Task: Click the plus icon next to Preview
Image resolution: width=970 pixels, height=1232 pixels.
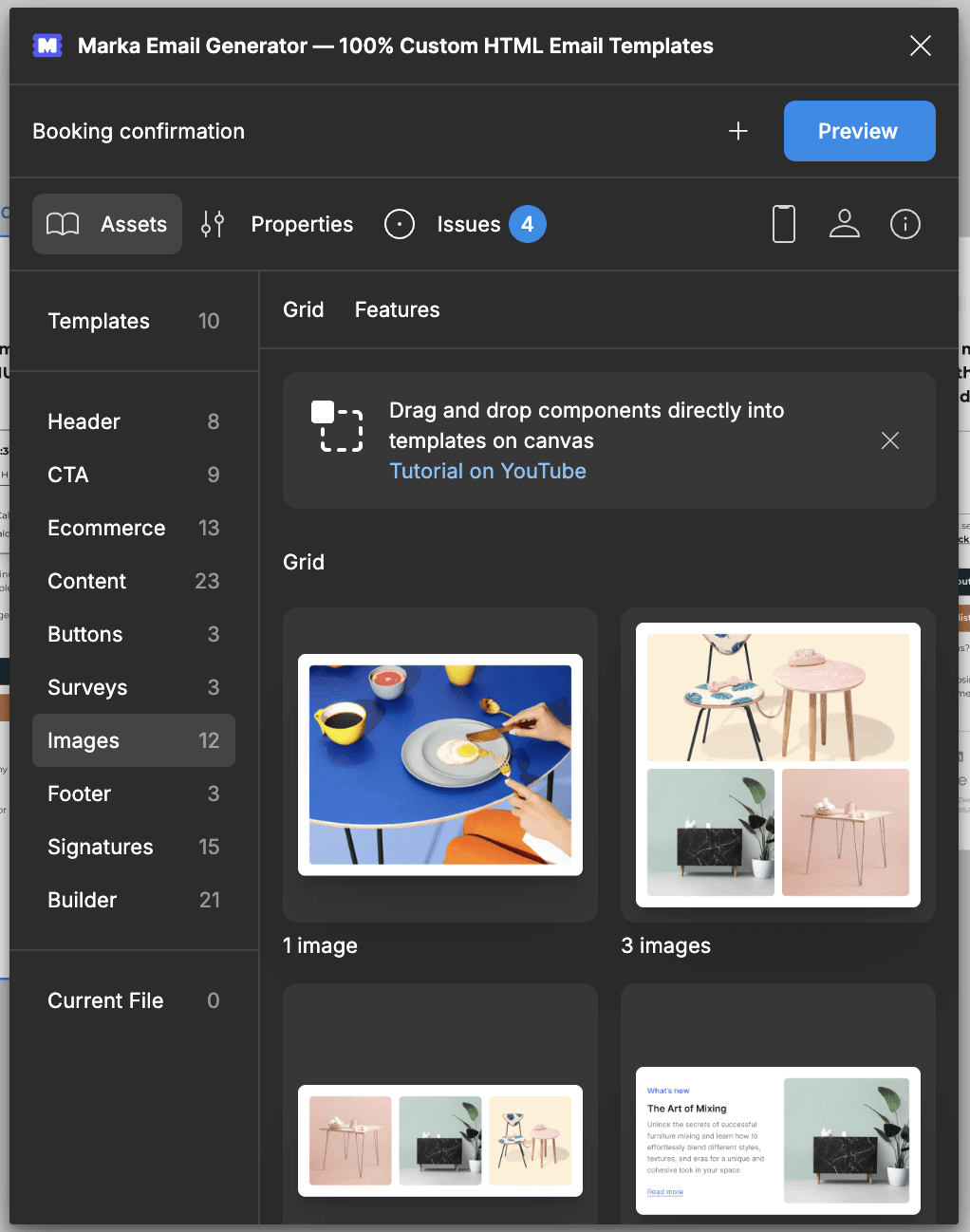Action: point(738,131)
